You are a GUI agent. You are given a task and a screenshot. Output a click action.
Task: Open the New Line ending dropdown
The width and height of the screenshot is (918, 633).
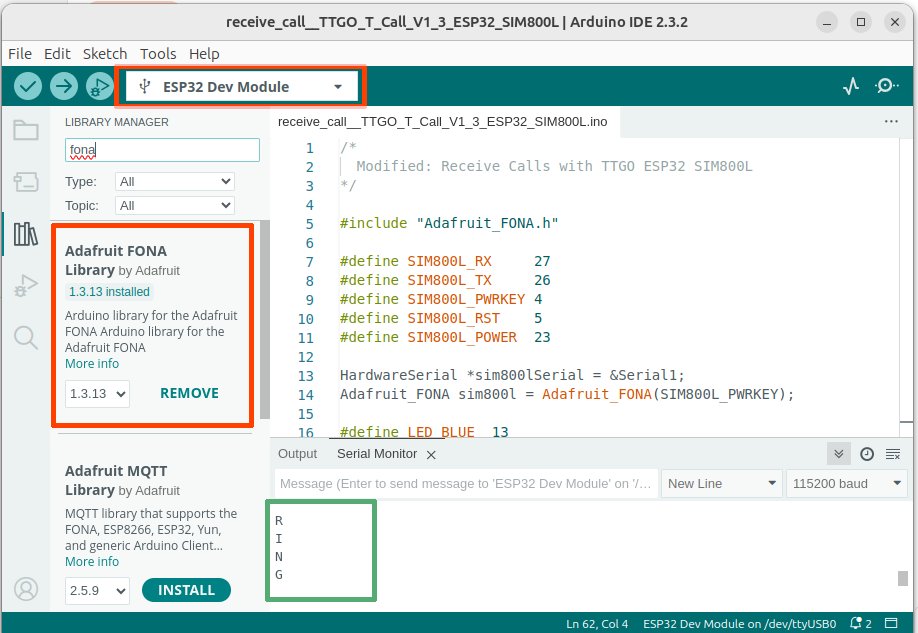(722, 484)
